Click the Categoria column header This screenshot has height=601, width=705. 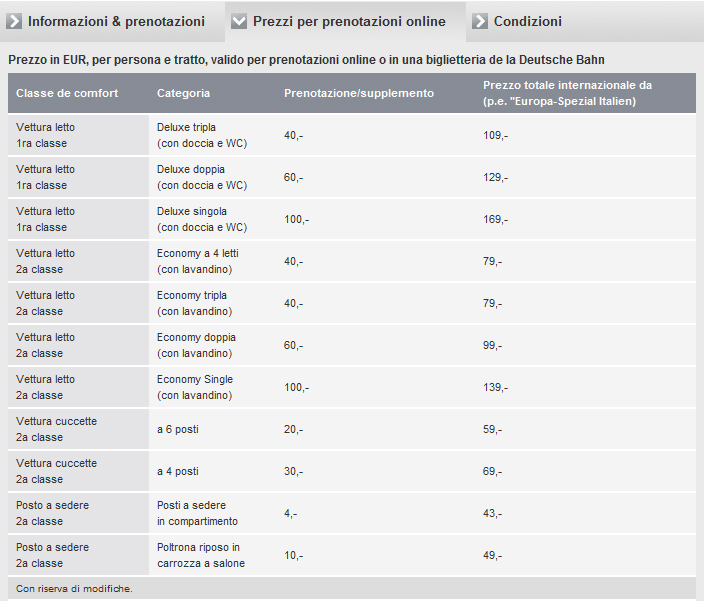[184, 93]
